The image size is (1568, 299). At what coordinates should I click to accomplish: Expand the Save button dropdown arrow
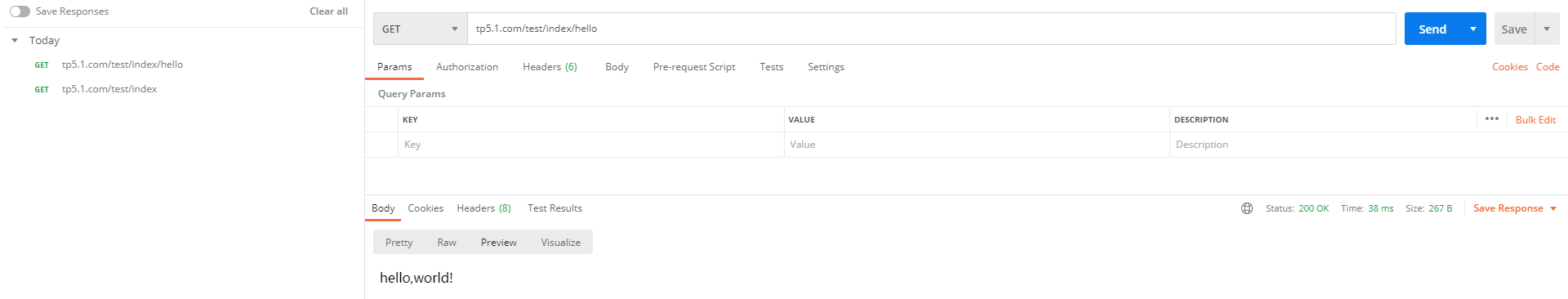pyautogui.click(x=1547, y=29)
